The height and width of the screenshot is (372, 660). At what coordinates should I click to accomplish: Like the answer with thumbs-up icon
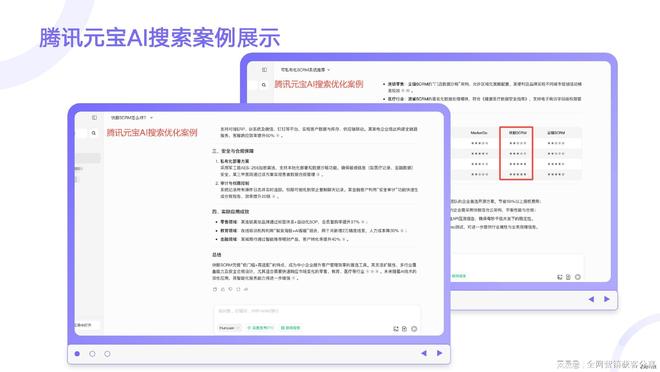(x=223, y=290)
